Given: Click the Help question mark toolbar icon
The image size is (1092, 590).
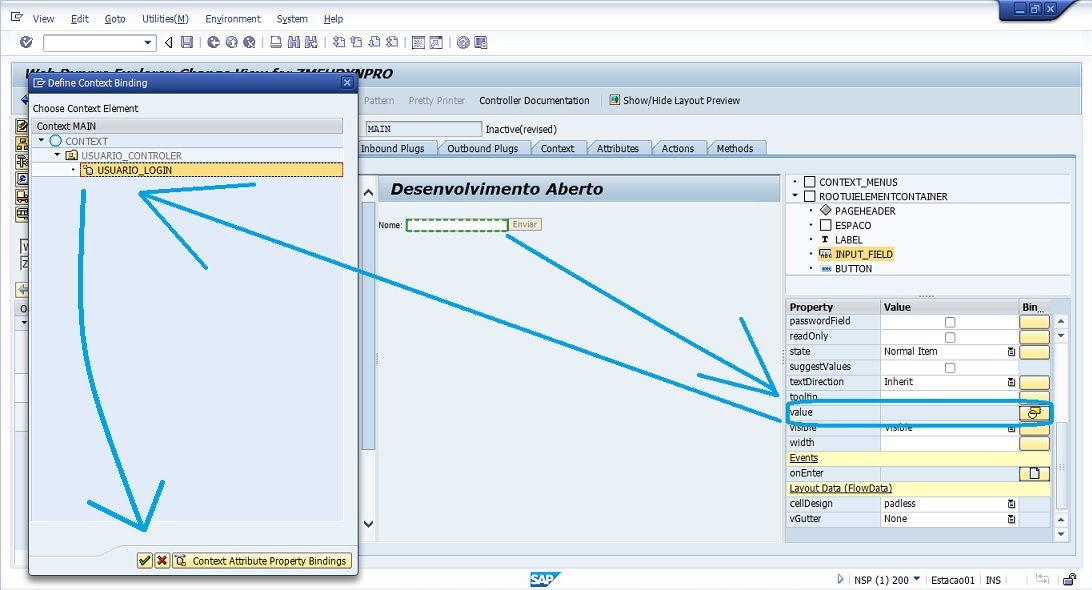Looking at the screenshot, I should 463,42.
